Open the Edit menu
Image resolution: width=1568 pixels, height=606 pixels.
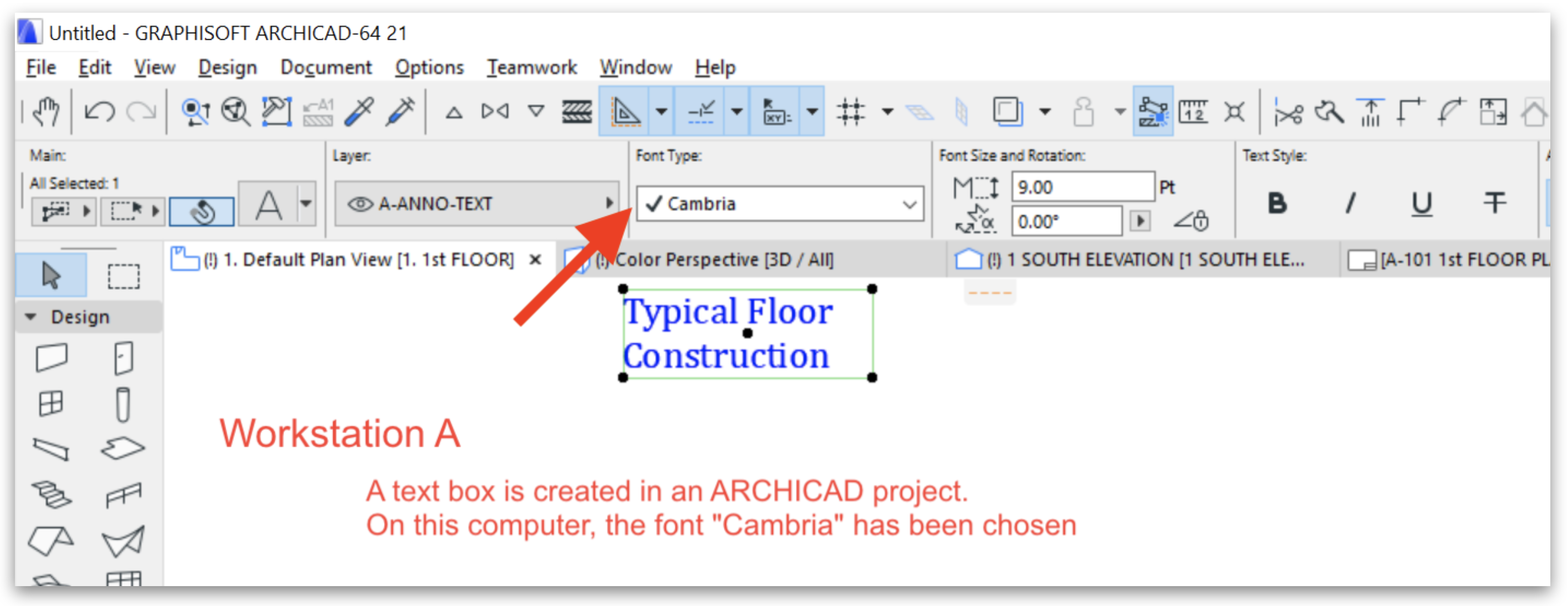pyautogui.click(x=94, y=67)
